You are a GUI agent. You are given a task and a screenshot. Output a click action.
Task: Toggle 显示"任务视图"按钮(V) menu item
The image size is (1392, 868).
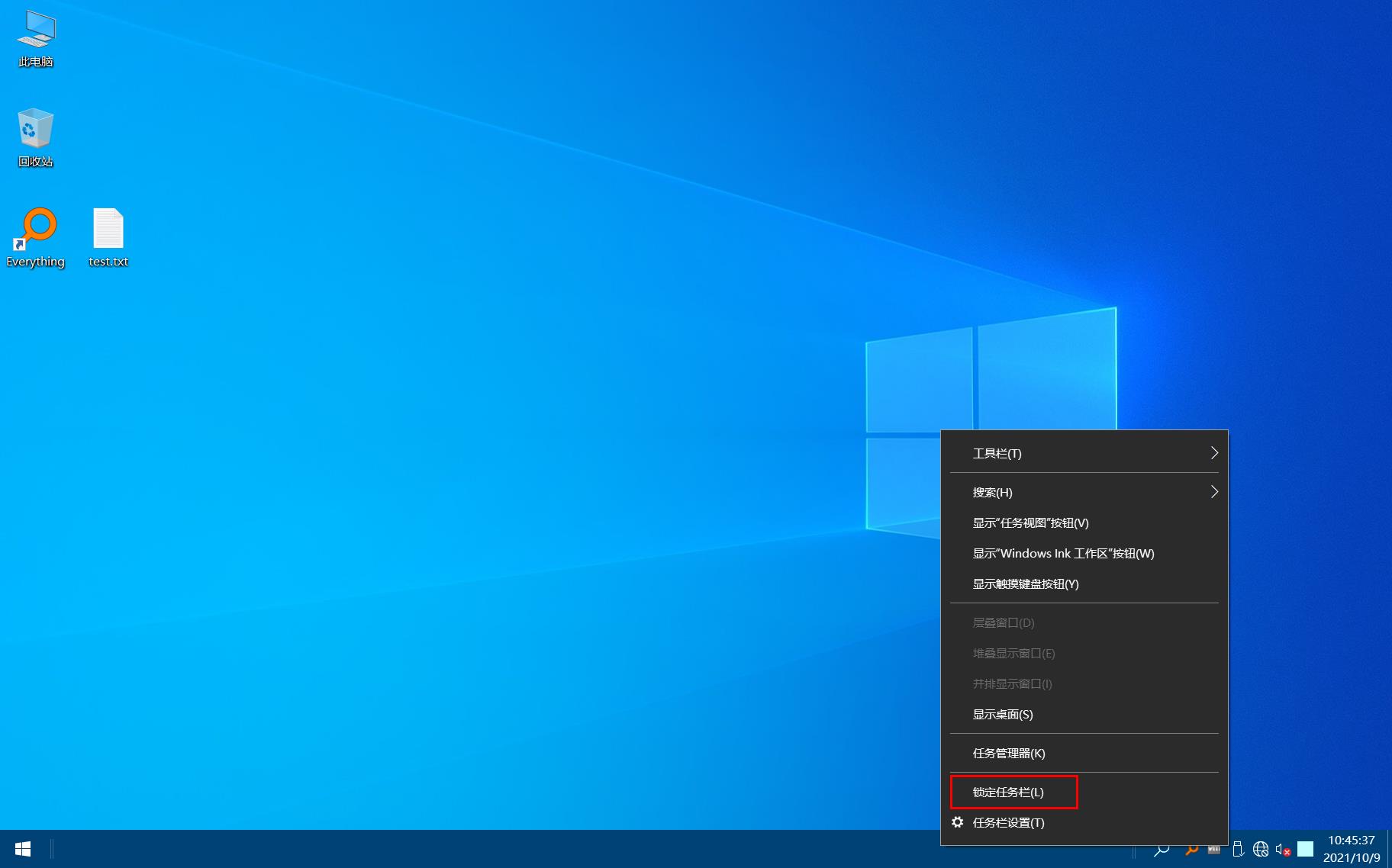[x=1084, y=522]
